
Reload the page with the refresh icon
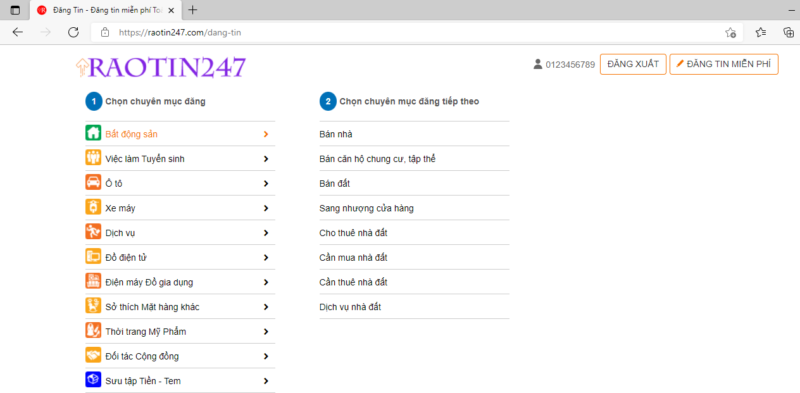coord(73,32)
